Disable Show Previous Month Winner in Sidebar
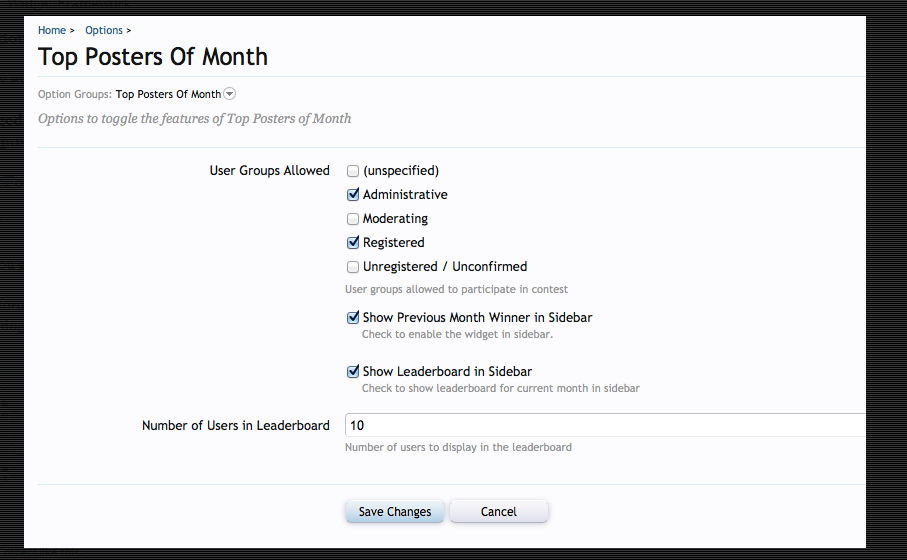This screenshot has width=907, height=560. coord(353,318)
